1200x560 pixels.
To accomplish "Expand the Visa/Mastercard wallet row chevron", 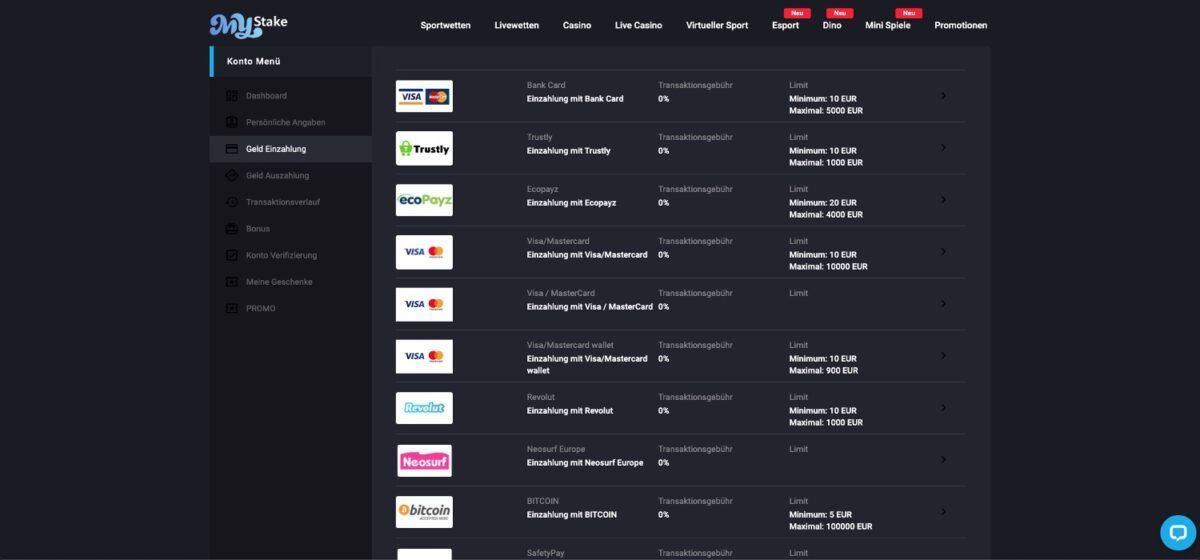I will click(944, 356).
